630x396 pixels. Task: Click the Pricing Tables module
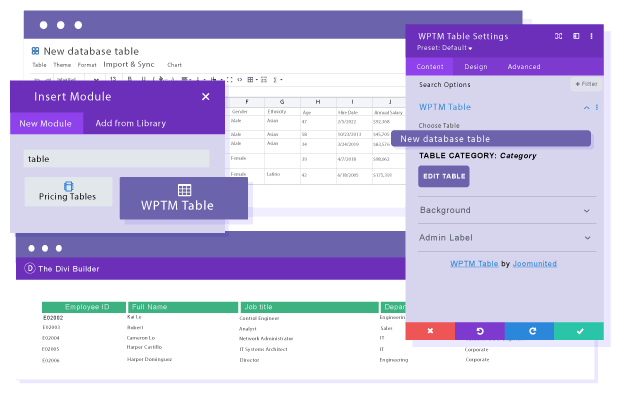(68, 192)
